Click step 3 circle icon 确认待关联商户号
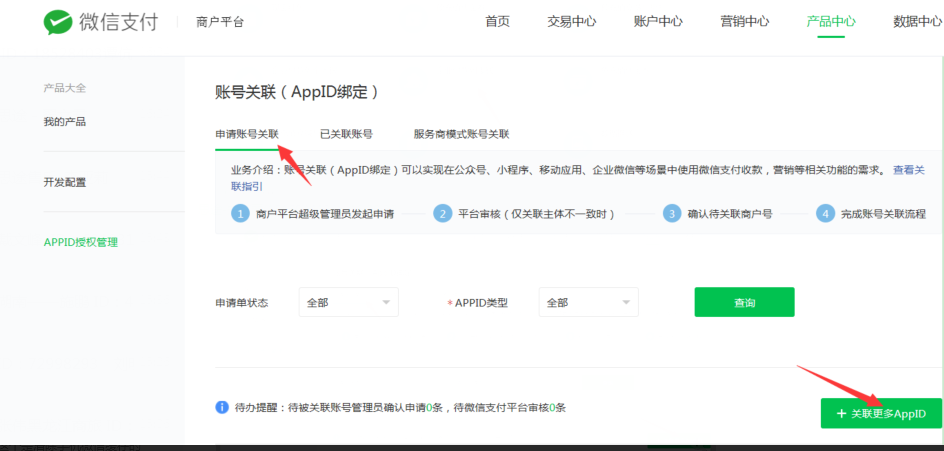Viewport: 944px width, 451px height. 672,213
